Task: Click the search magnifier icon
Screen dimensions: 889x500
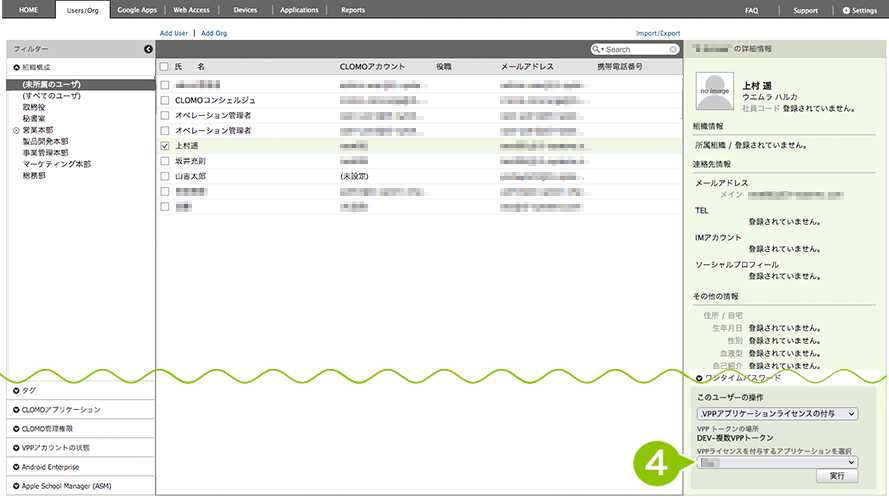Action: click(x=597, y=49)
